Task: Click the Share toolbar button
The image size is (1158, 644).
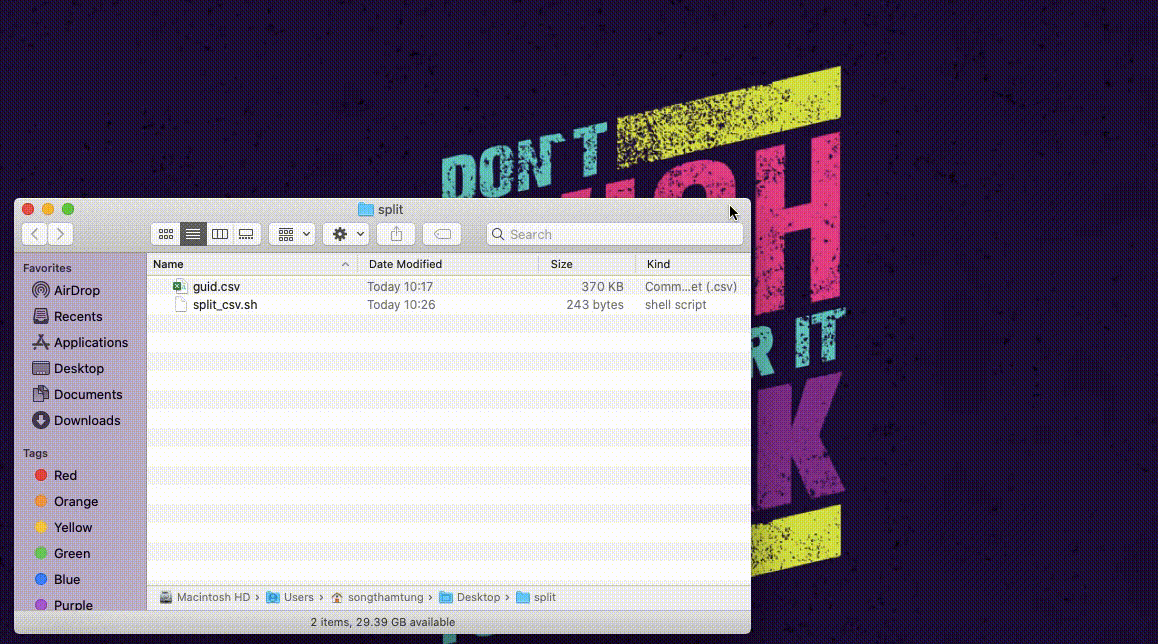Action: click(397, 234)
